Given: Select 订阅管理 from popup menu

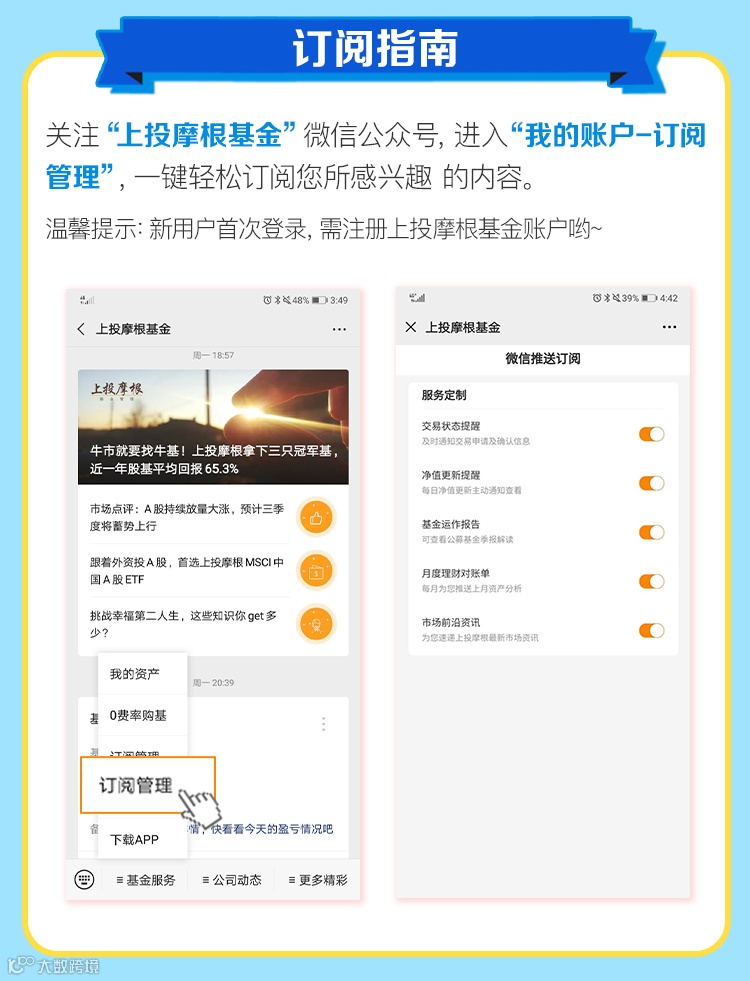Looking at the screenshot, I should click(x=148, y=785).
